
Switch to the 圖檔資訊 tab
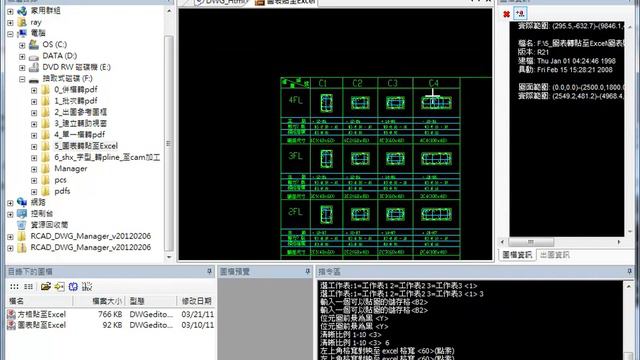tap(517, 255)
